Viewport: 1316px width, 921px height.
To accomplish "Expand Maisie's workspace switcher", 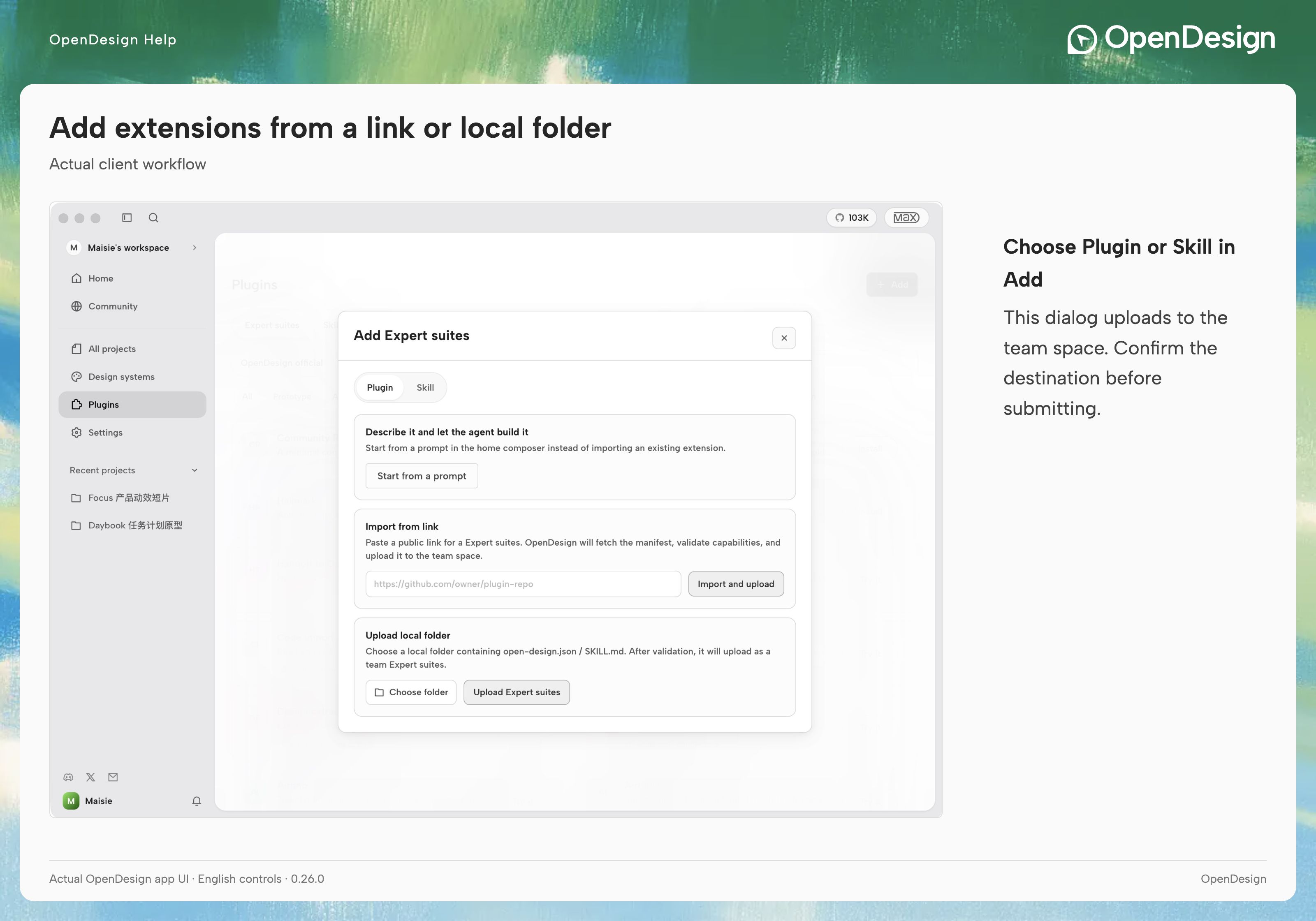I will [x=132, y=248].
